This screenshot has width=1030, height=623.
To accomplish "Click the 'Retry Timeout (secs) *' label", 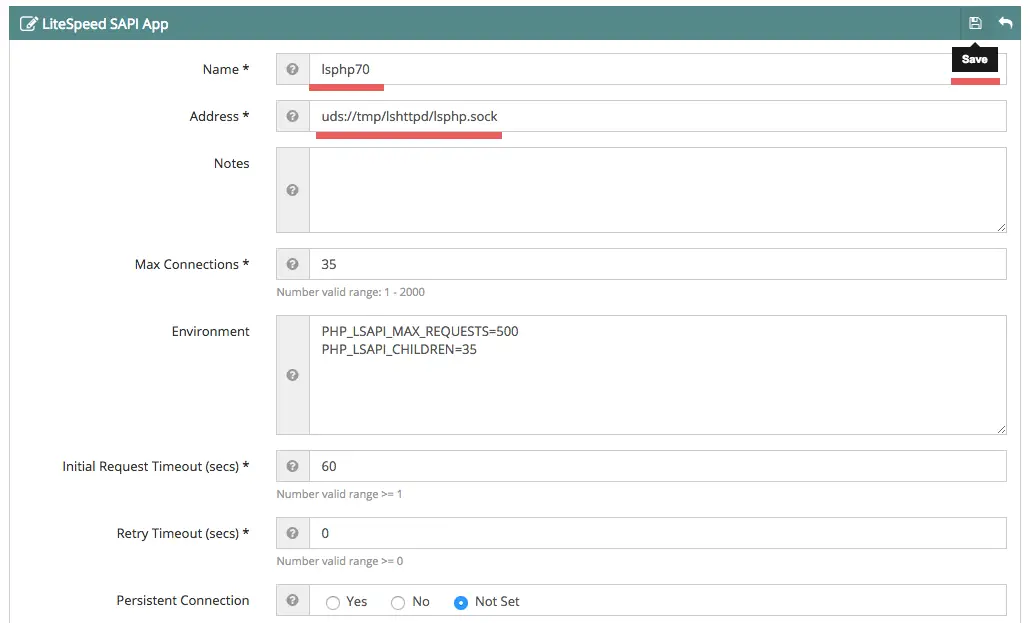I will (x=183, y=534).
